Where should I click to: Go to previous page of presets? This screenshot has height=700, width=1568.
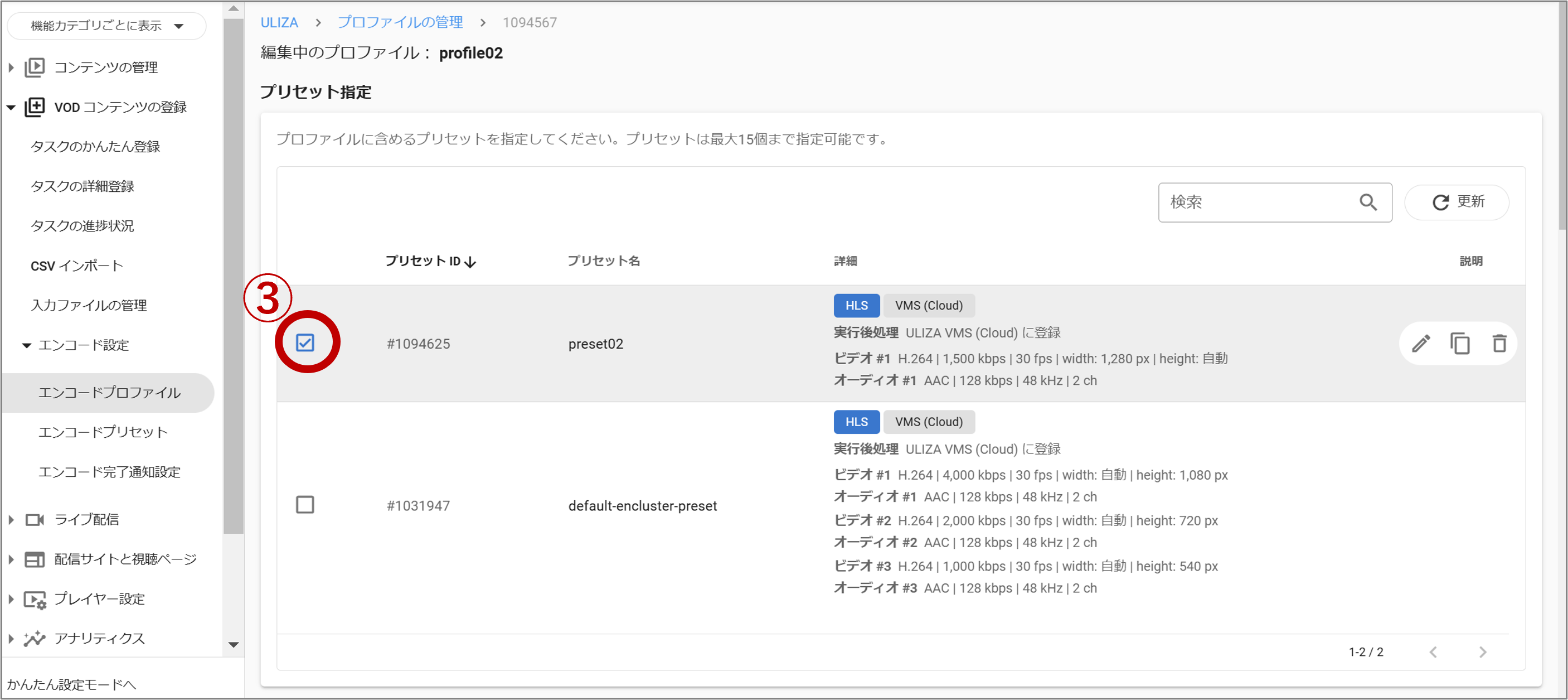click(x=1433, y=652)
